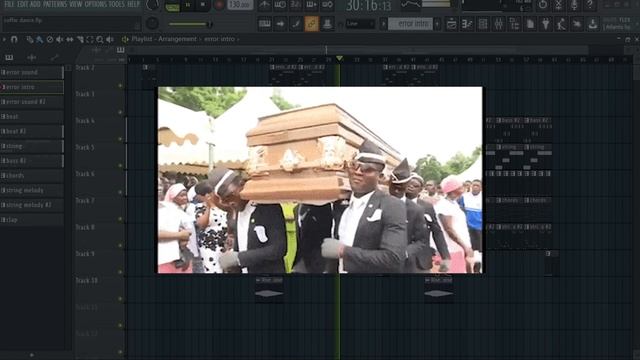Select the Playlist slip tool

(70, 39)
